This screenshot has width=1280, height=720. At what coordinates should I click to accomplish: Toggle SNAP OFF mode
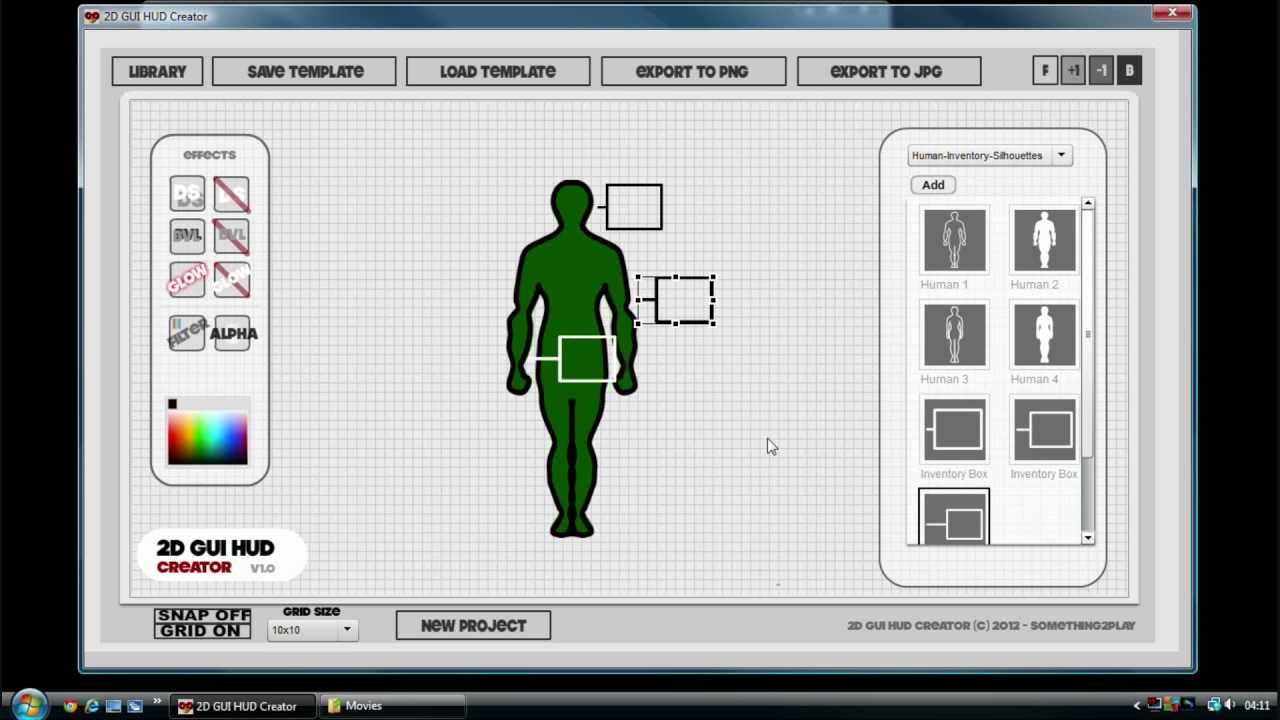(202, 615)
